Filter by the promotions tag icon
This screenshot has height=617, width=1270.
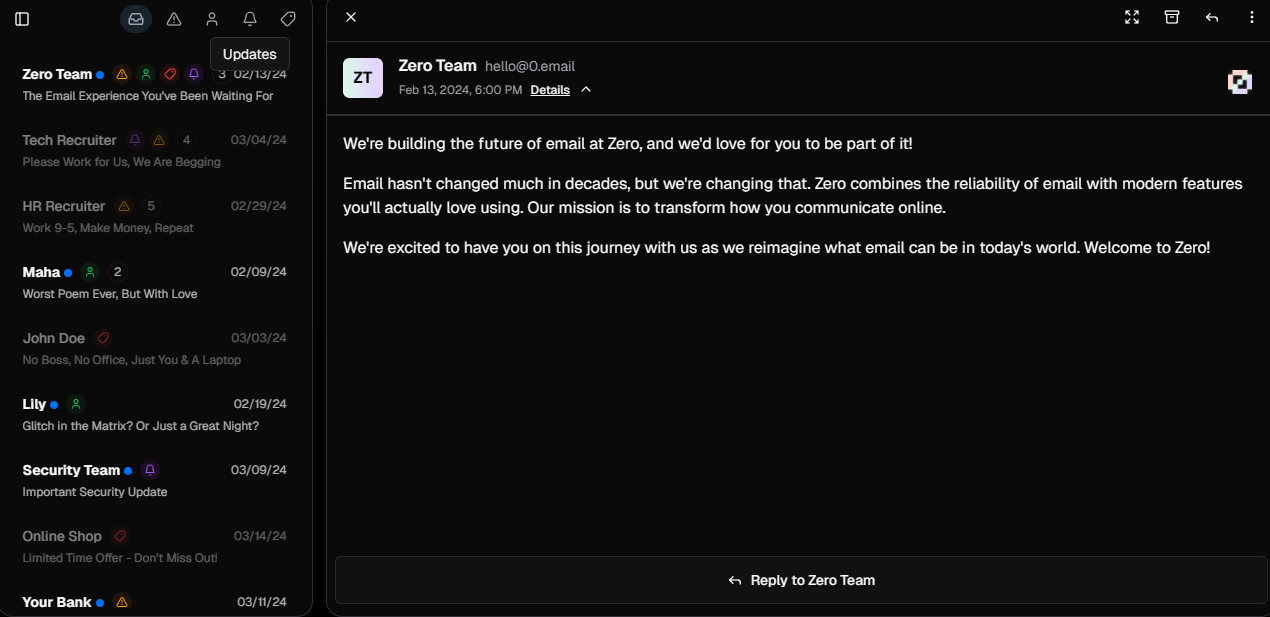(288, 19)
